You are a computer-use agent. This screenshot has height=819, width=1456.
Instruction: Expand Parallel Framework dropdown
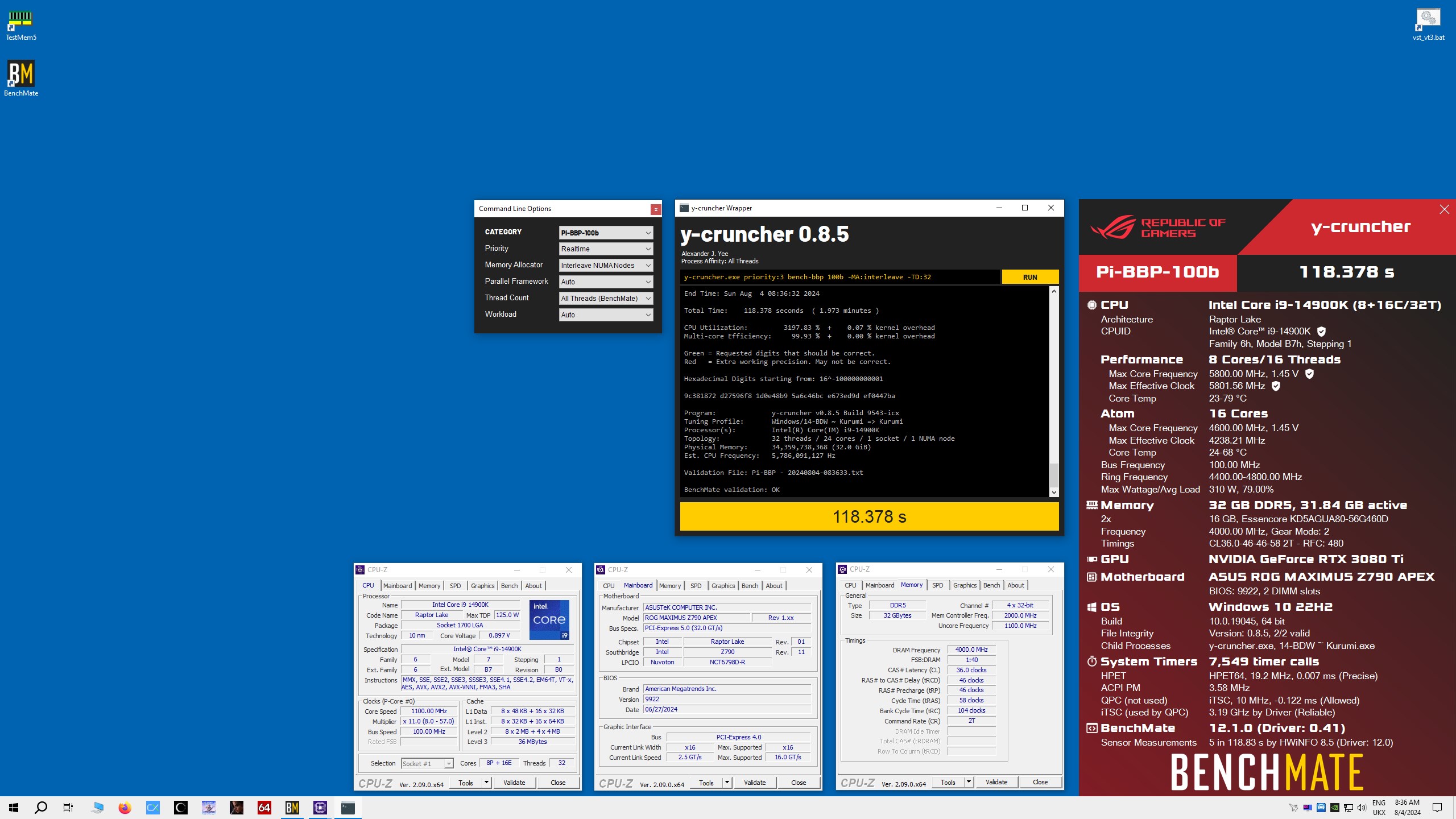pos(606,282)
